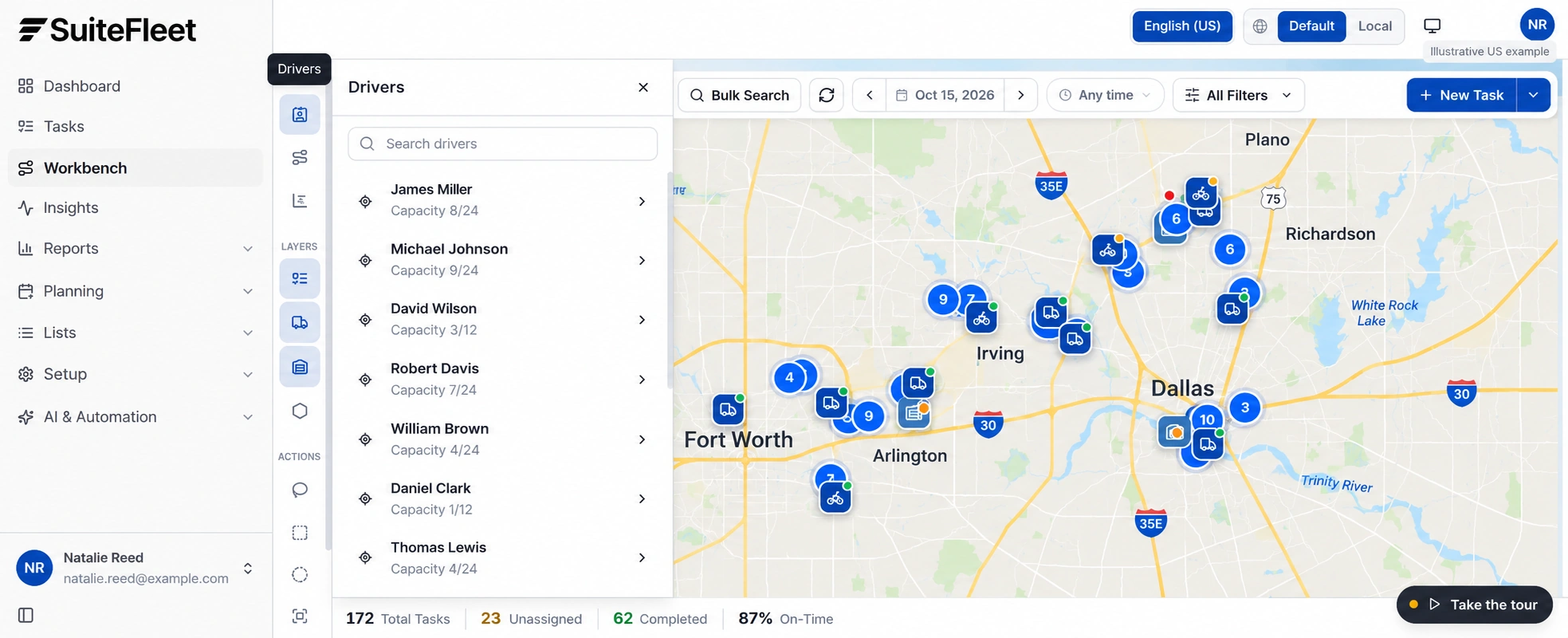This screenshot has width=1568, height=638.
Task: Toggle the hubs building layer
Action: 300,367
